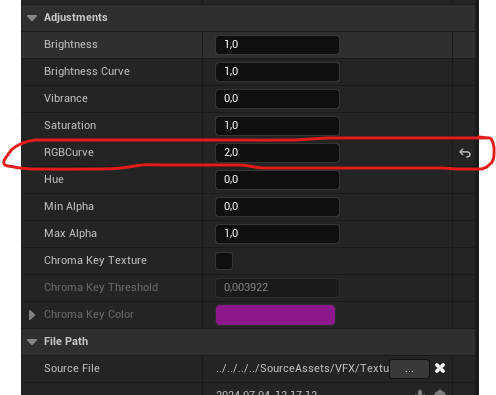Edit the Brightness Curve value field
Viewport: 496px width, 395px height.
(x=277, y=72)
